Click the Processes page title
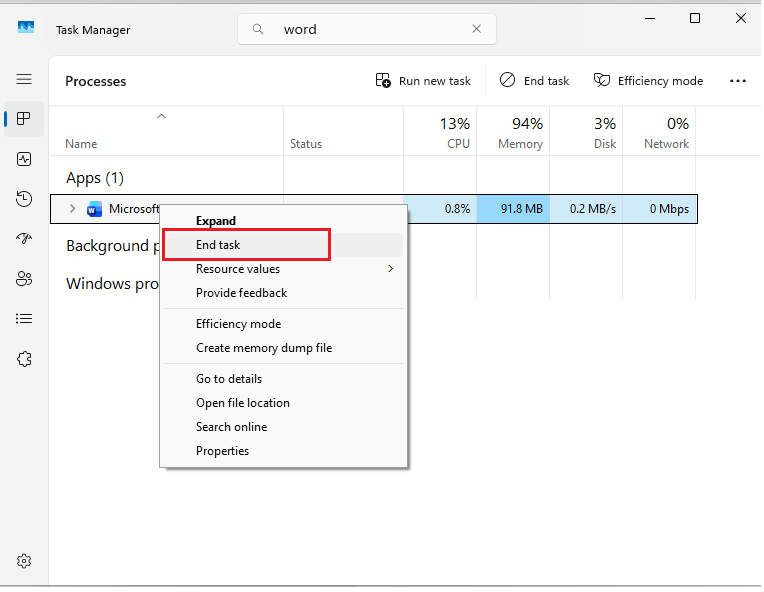Viewport: 764px width, 592px height. pos(96,81)
